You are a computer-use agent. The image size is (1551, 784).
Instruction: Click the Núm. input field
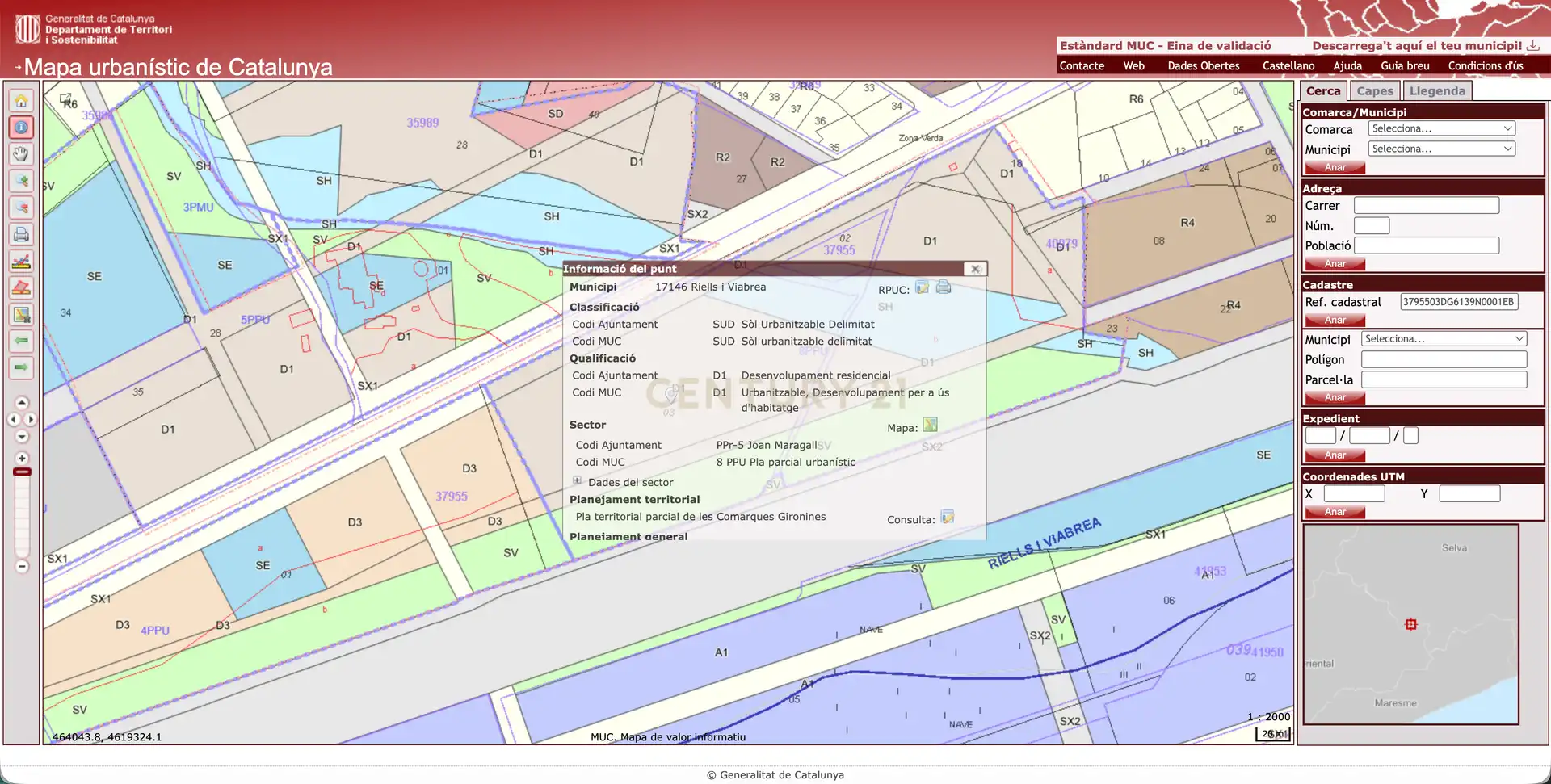coord(1372,226)
